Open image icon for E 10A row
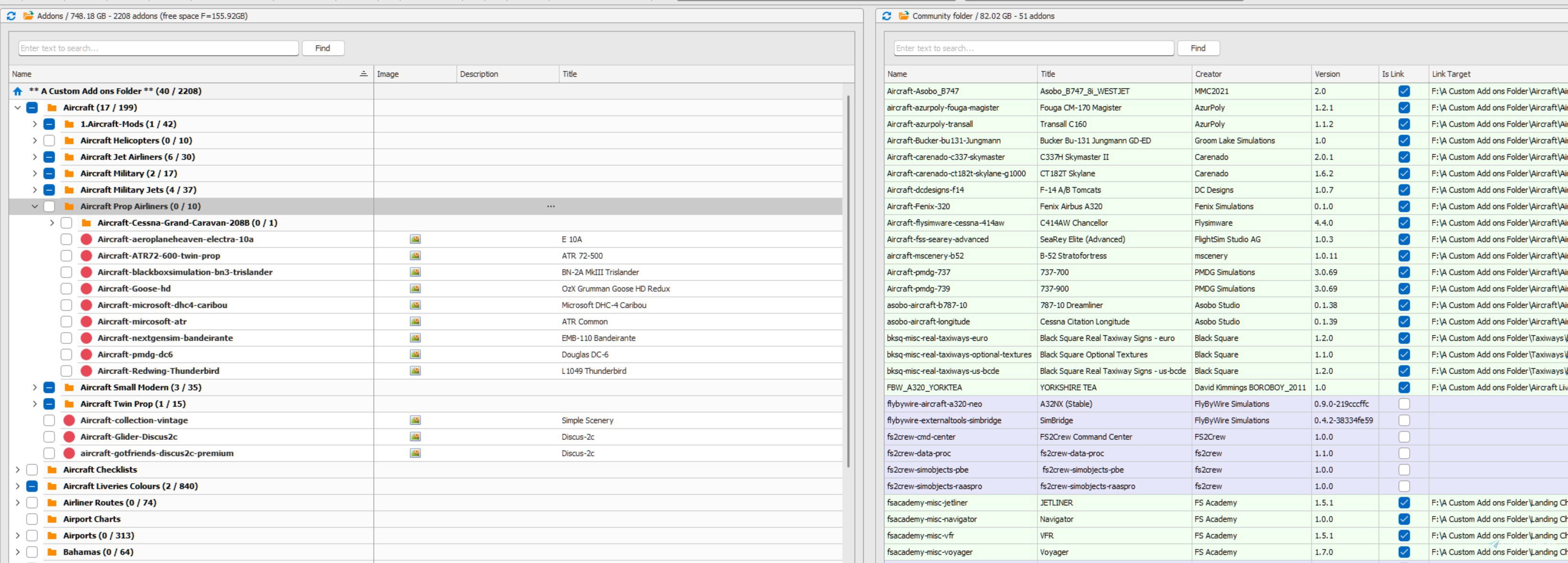 click(x=415, y=239)
